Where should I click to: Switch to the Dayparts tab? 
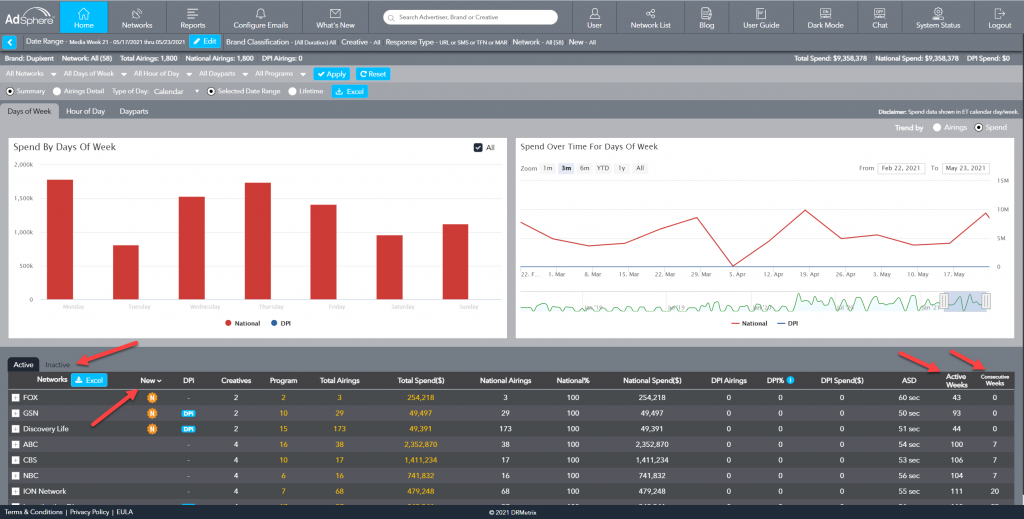[x=134, y=111]
